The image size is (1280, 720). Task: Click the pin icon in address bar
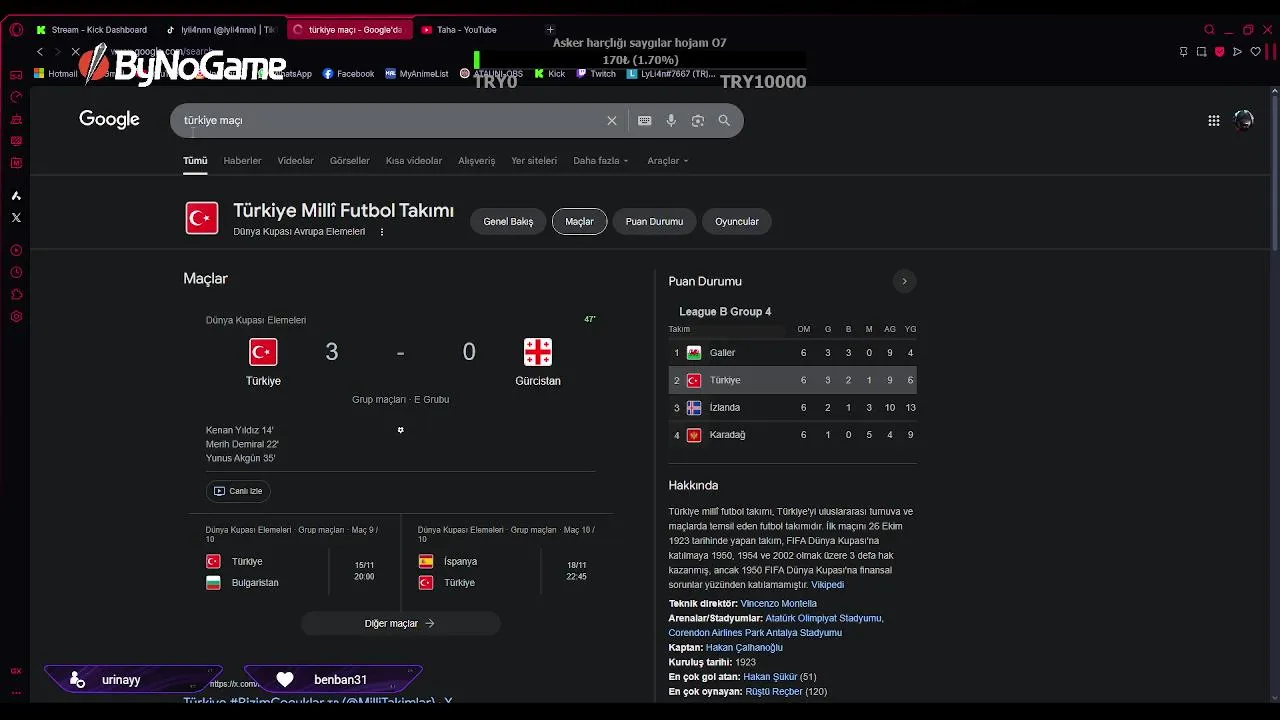click(x=1183, y=52)
